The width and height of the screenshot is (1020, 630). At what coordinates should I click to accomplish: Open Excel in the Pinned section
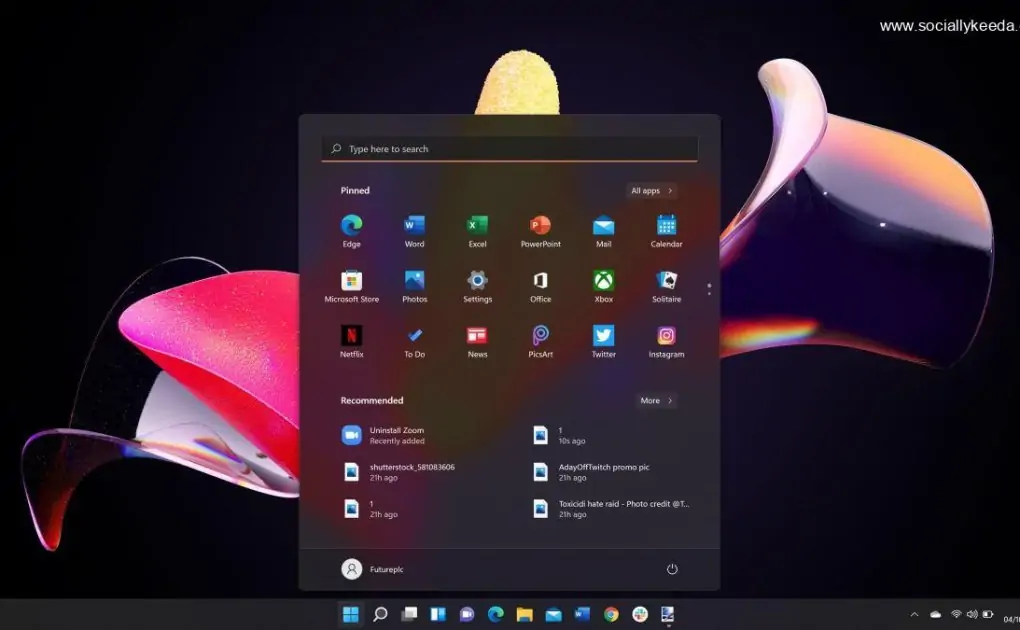[x=477, y=231]
